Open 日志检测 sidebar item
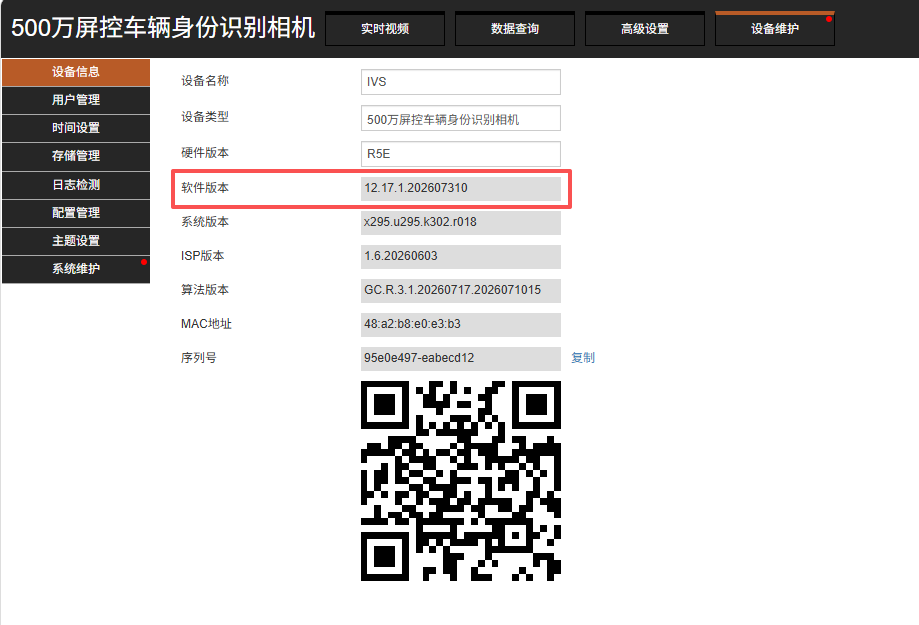 pos(76,185)
